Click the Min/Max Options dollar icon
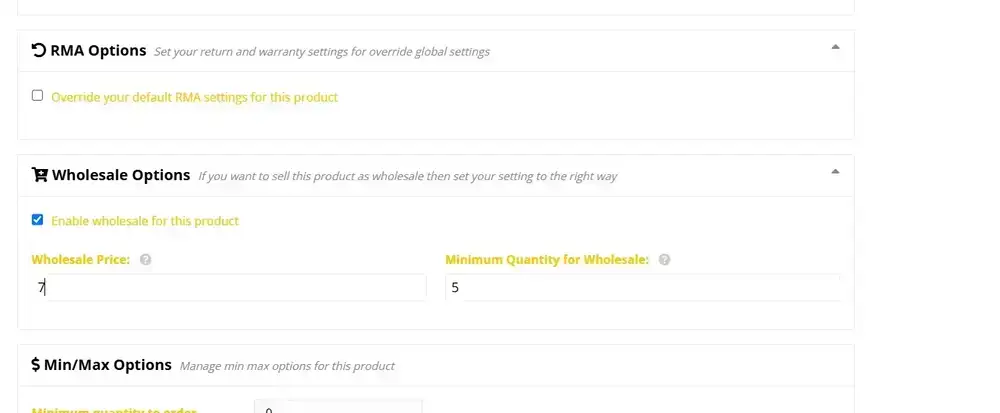The height and width of the screenshot is (413, 1000). [36, 365]
